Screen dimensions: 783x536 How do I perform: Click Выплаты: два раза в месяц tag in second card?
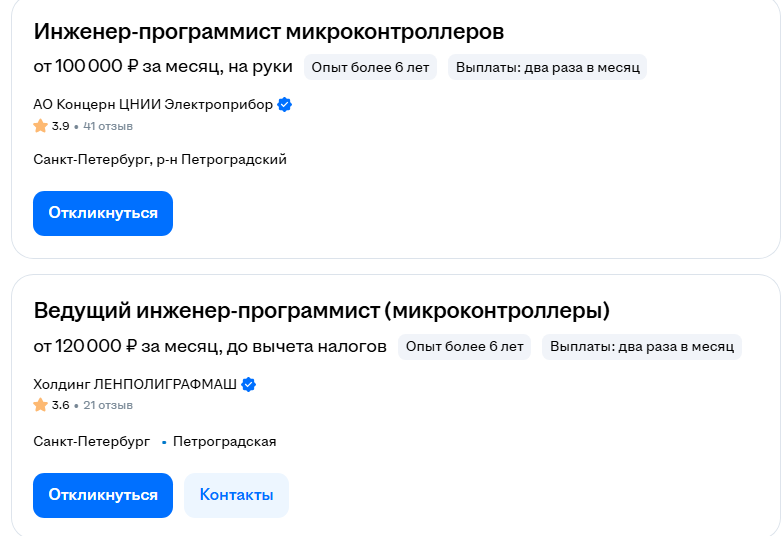pos(641,347)
